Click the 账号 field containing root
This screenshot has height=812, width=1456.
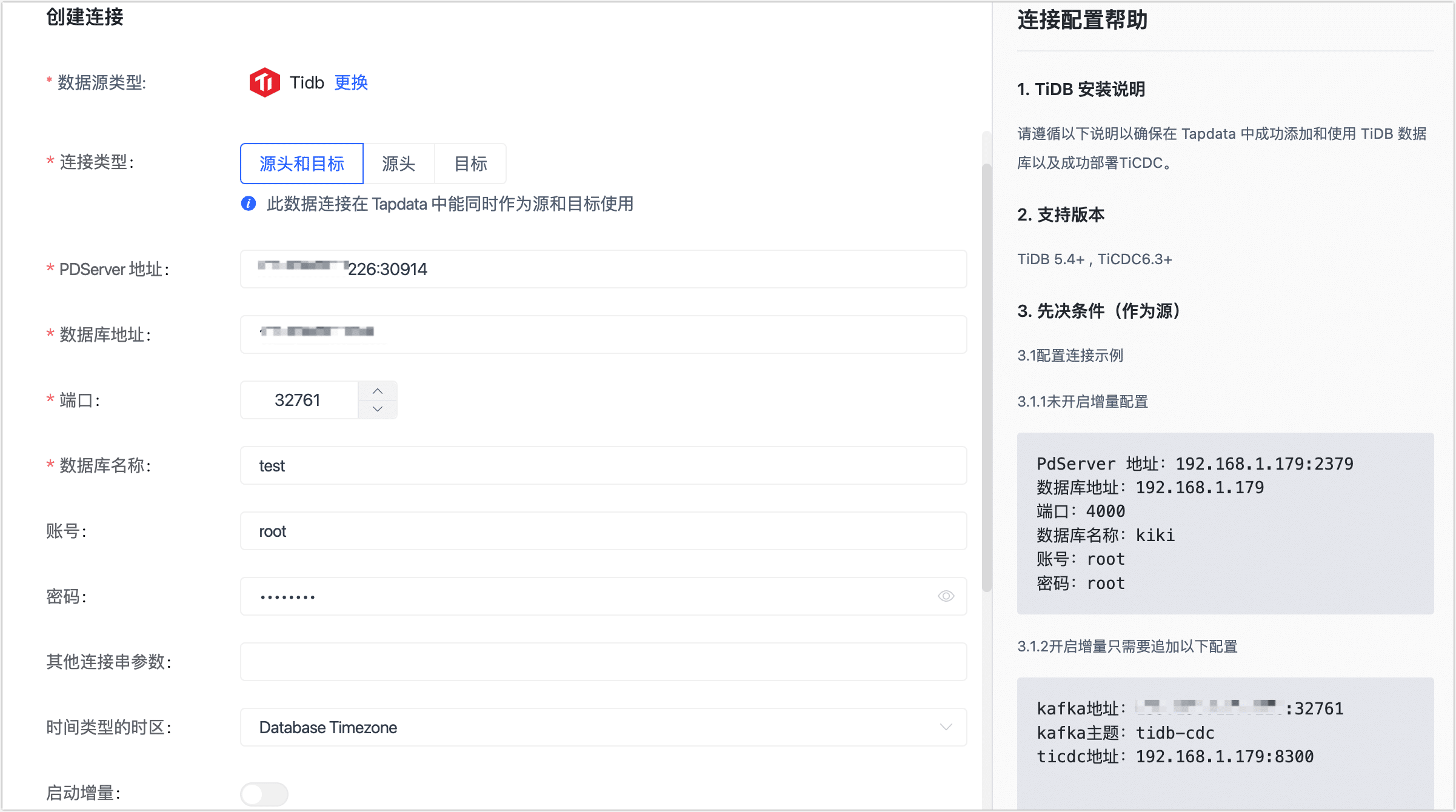(x=603, y=531)
